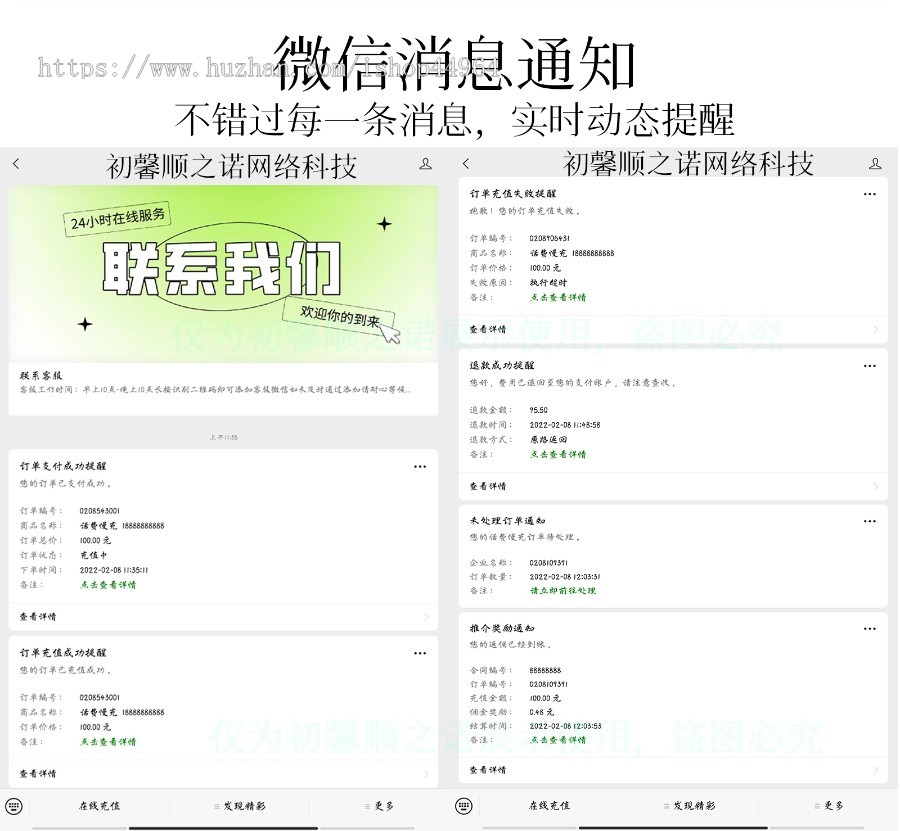Select commission reward value 0.48 元
Image resolution: width=900 pixels, height=831 pixels.
coord(542,712)
